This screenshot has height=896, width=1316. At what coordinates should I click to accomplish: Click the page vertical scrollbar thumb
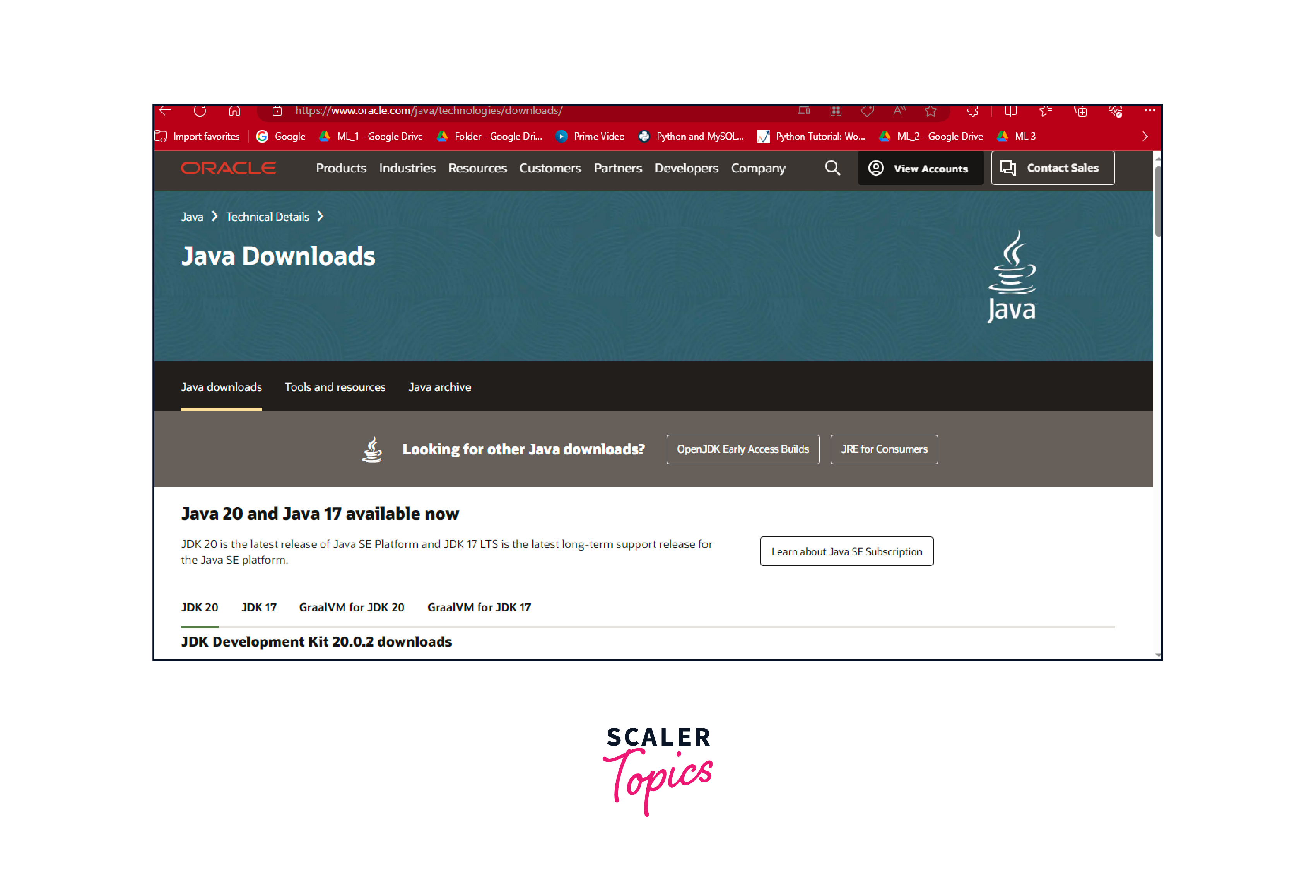tap(1157, 201)
